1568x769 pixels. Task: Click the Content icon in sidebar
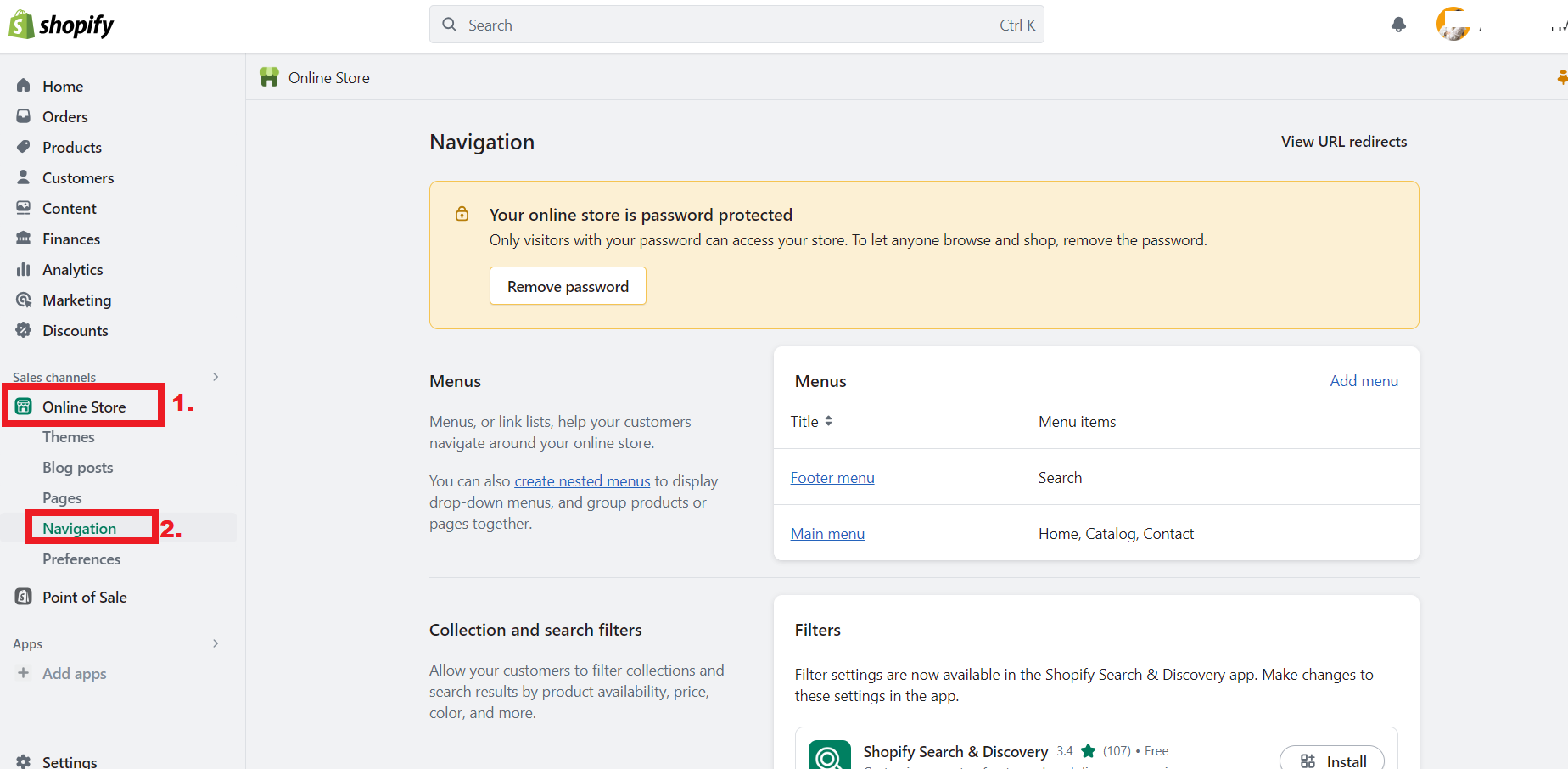[x=24, y=208]
